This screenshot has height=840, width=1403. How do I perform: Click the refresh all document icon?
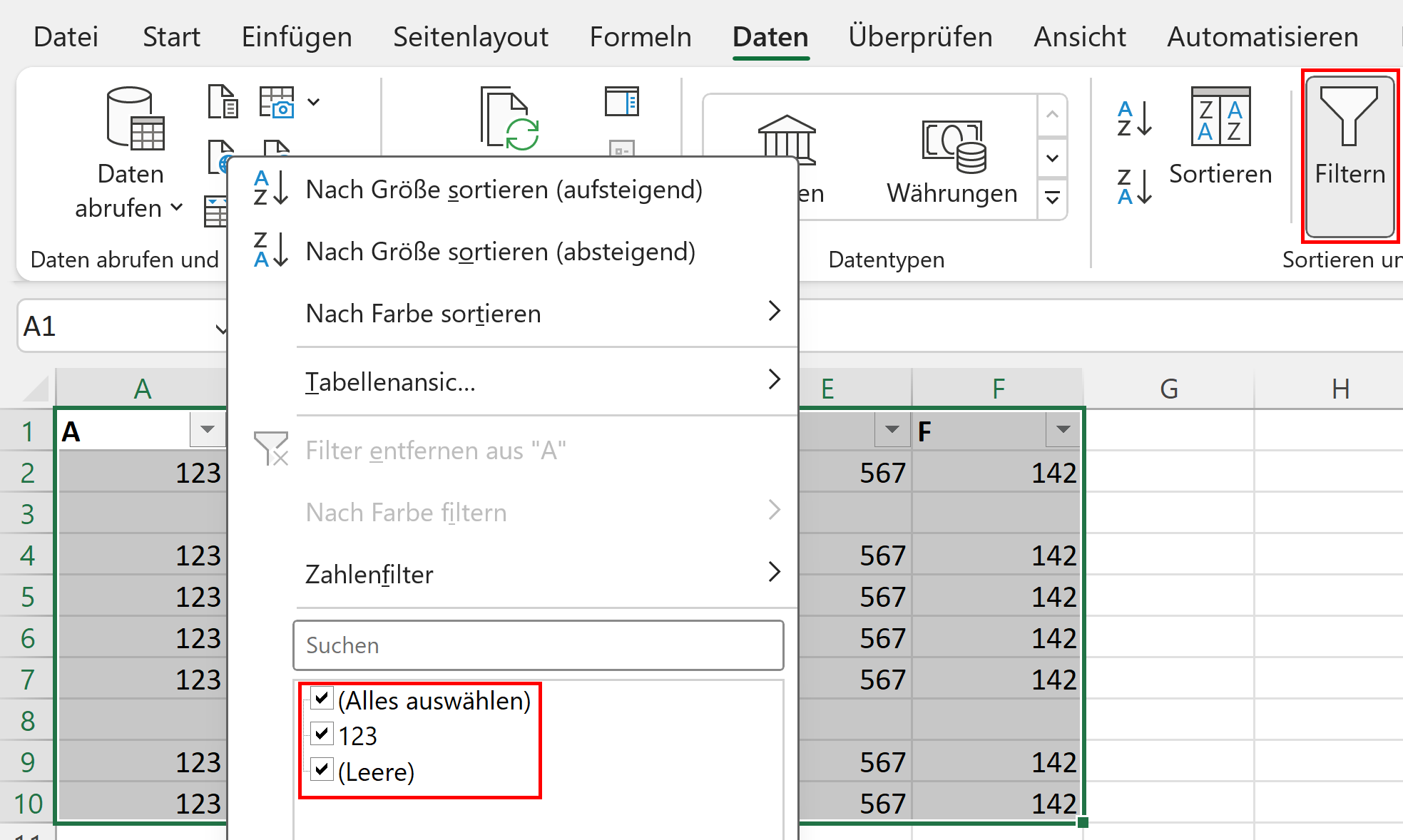coord(509,118)
